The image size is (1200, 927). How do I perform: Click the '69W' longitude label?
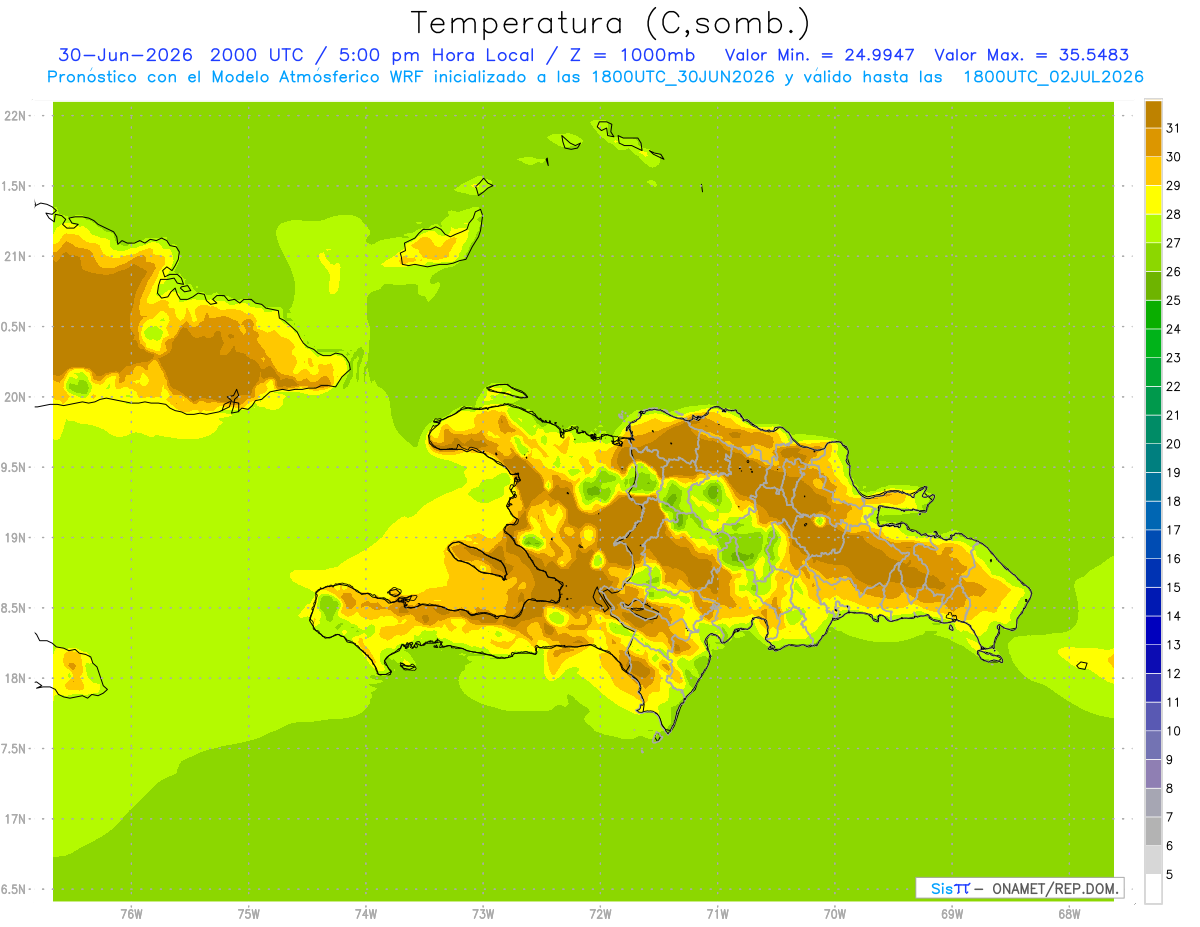(952, 914)
